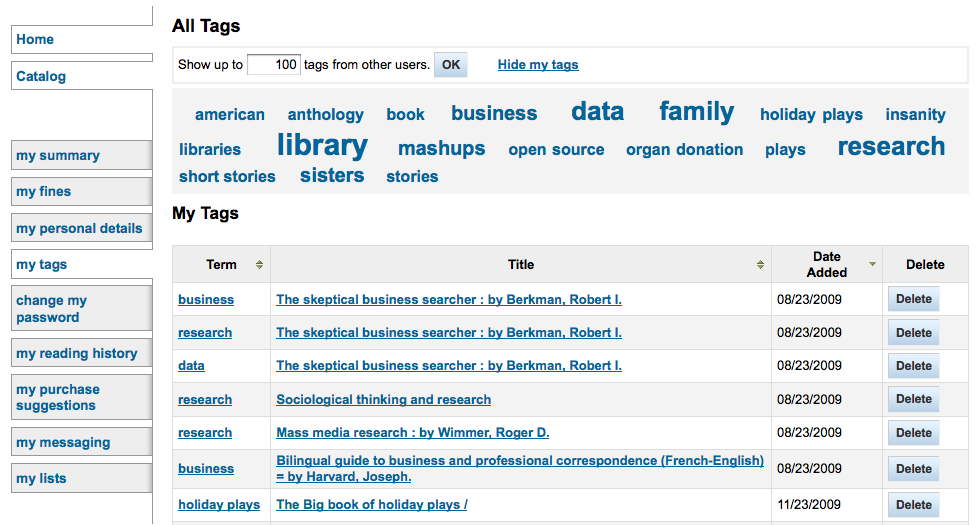
Task: Navigate to Catalog in sidebar
Action: click(x=82, y=76)
